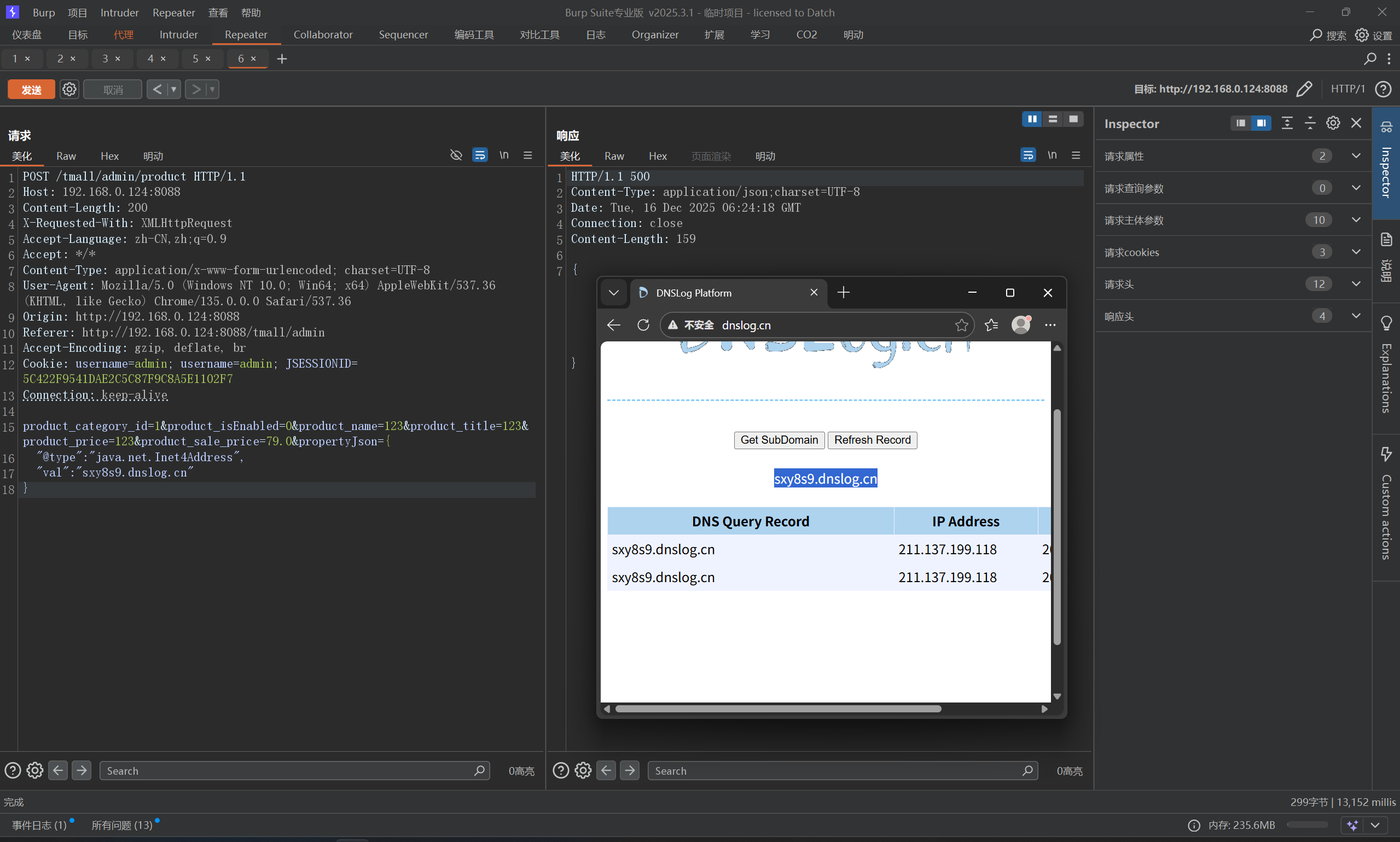
Task: Toggle non-printable \n display in response
Action: click(x=1052, y=155)
